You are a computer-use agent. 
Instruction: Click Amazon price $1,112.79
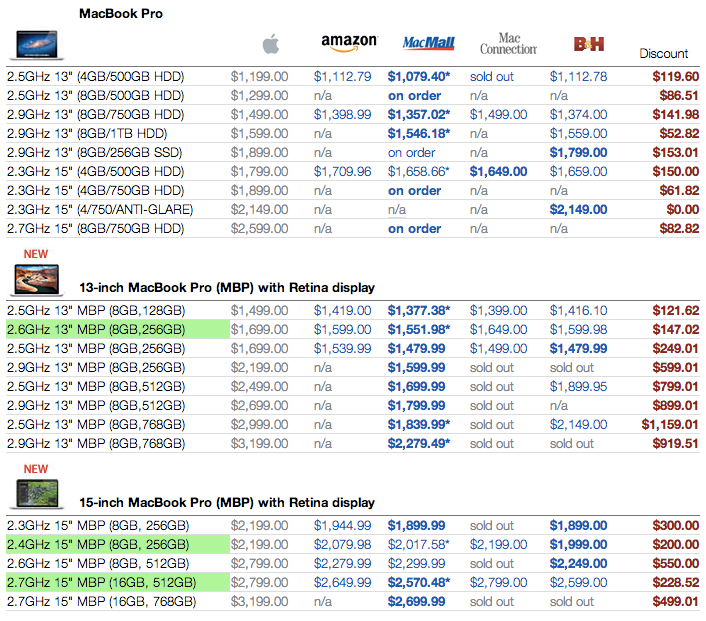pos(342,77)
